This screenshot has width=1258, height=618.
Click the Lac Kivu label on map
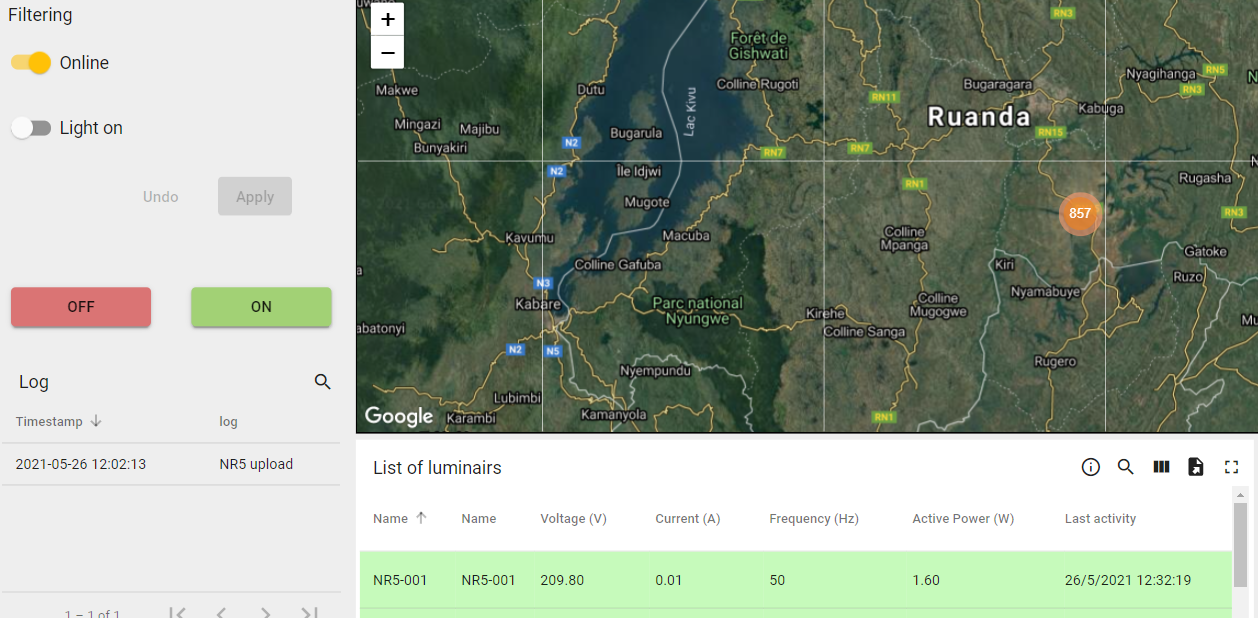690,110
